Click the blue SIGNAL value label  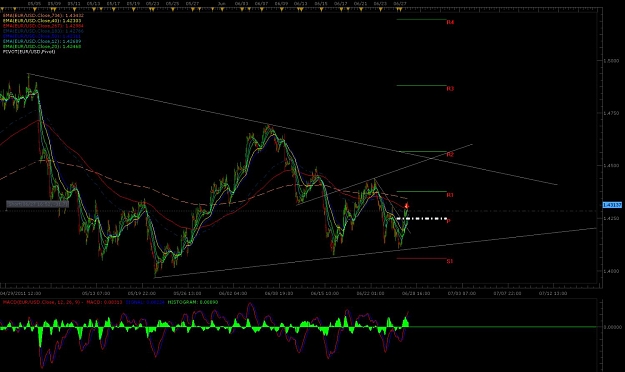[x=145, y=302]
